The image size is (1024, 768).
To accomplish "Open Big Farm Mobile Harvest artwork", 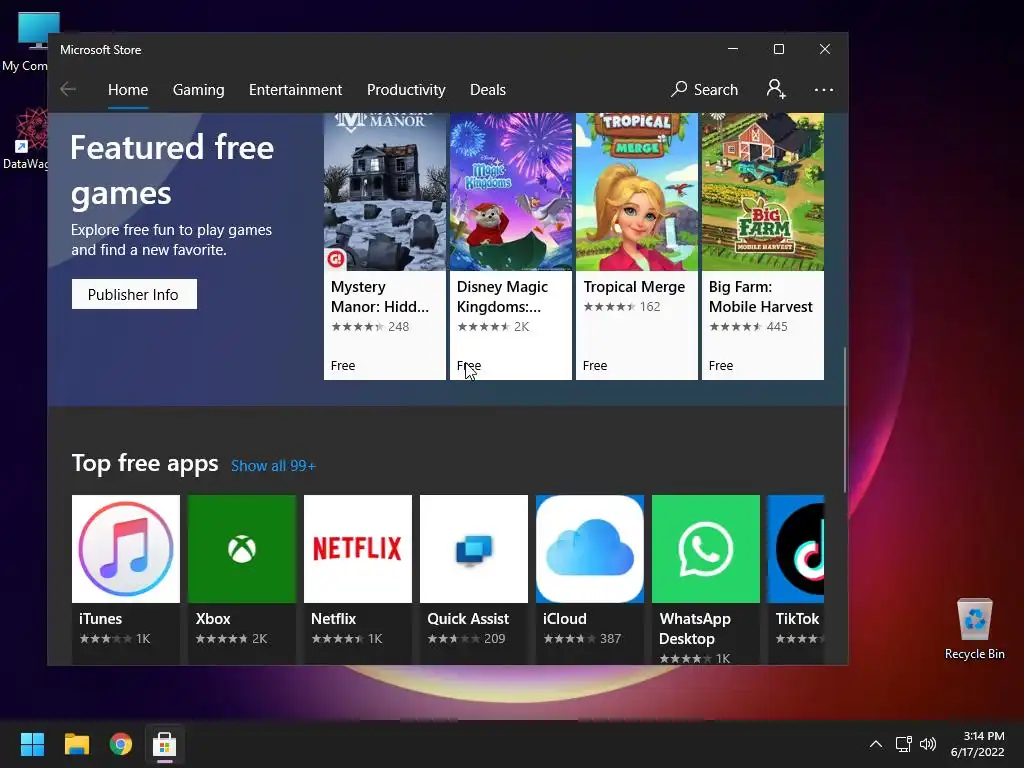I will [763, 192].
